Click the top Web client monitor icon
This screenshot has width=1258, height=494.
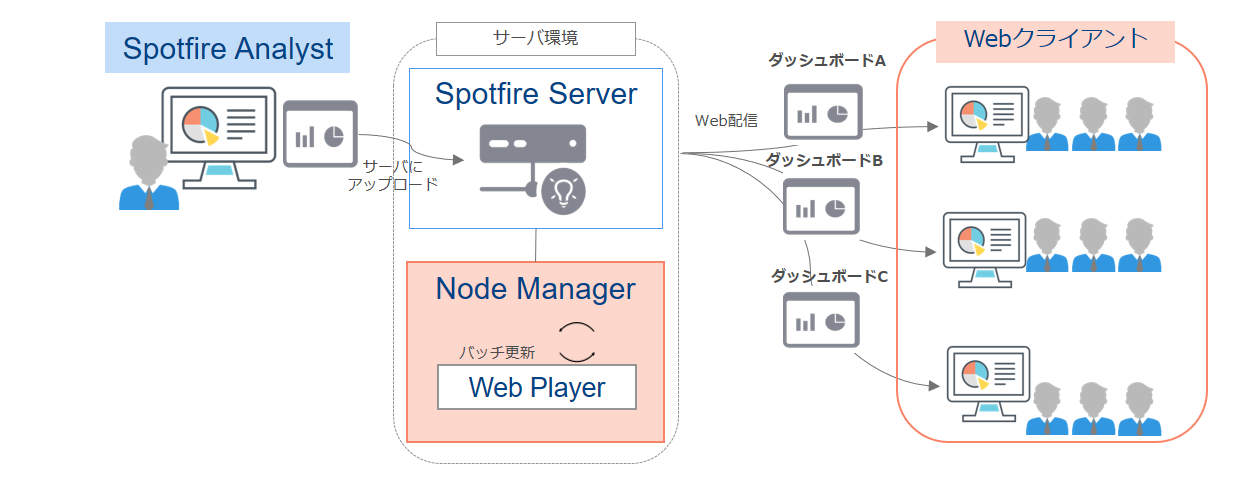pos(986,124)
